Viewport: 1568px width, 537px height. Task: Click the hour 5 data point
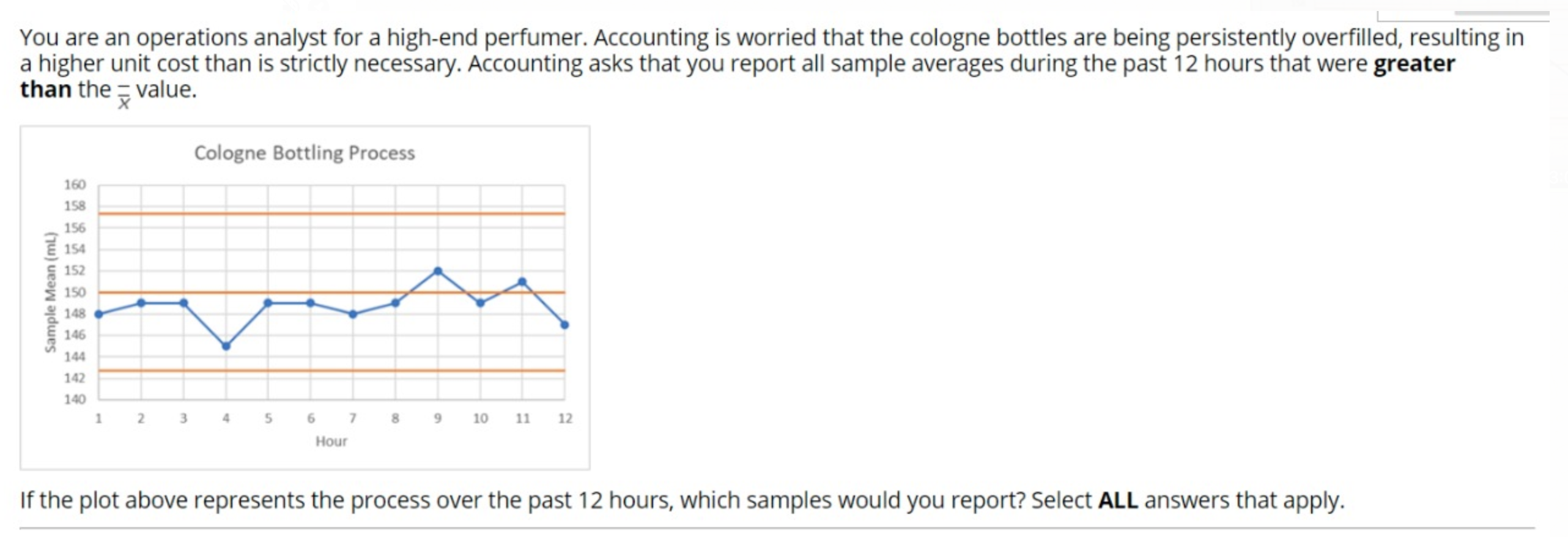tap(268, 303)
